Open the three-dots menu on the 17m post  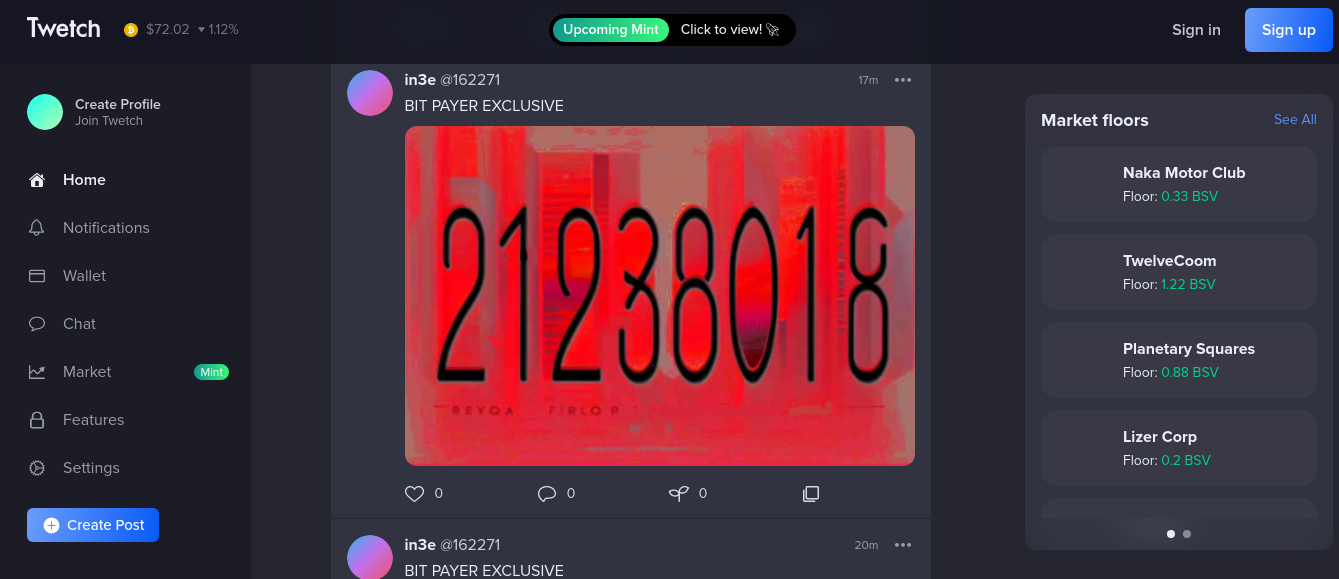point(903,80)
